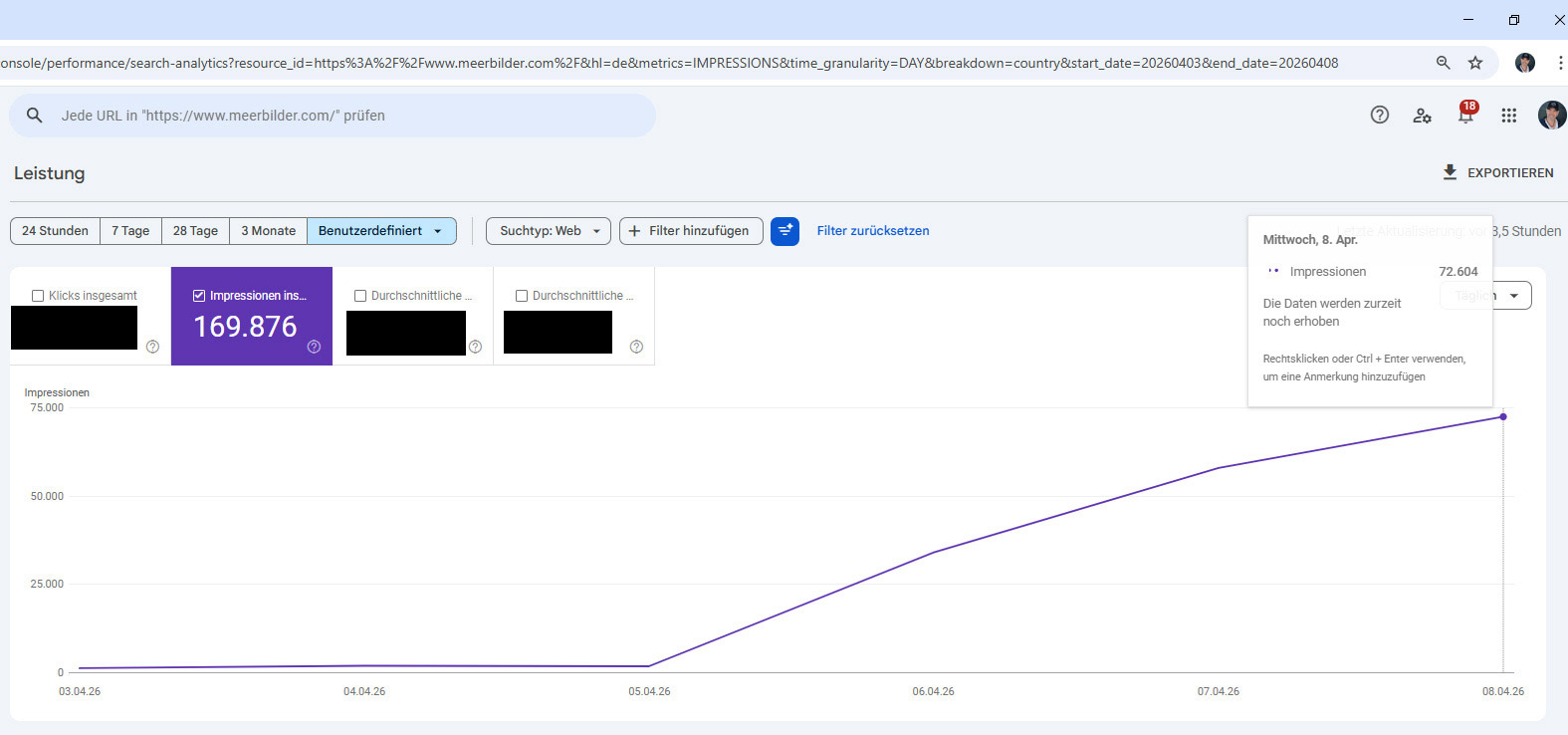Viewport: 1568px width, 735px height.
Task: Click the 08.04.26 data point on chart
Action: (1502, 416)
